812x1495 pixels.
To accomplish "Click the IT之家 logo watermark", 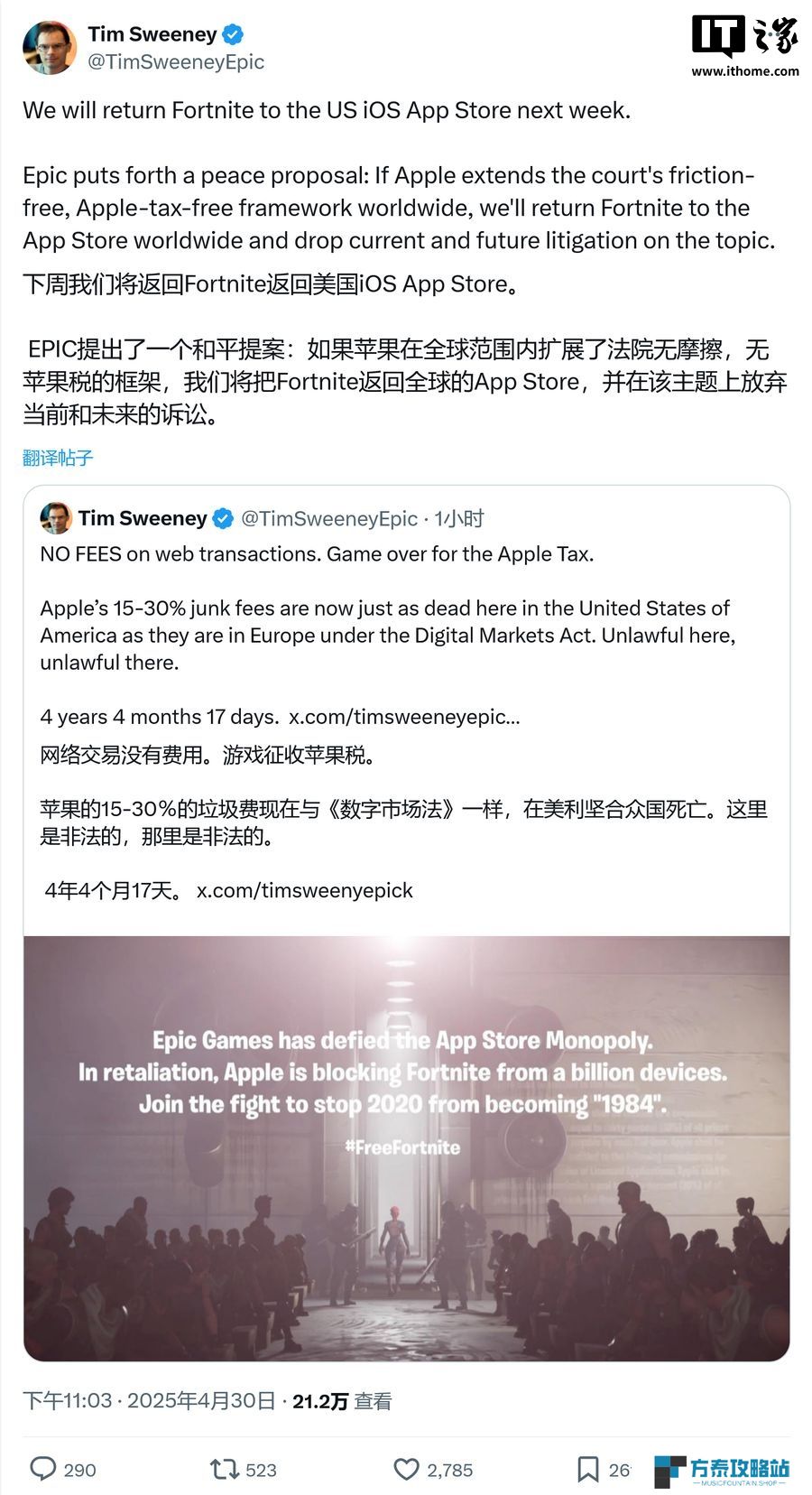I will click(745, 46).
